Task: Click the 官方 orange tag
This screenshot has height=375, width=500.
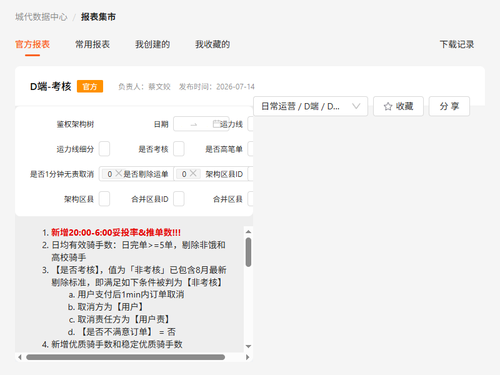Action: pyautogui.click(x=90, y=86)
